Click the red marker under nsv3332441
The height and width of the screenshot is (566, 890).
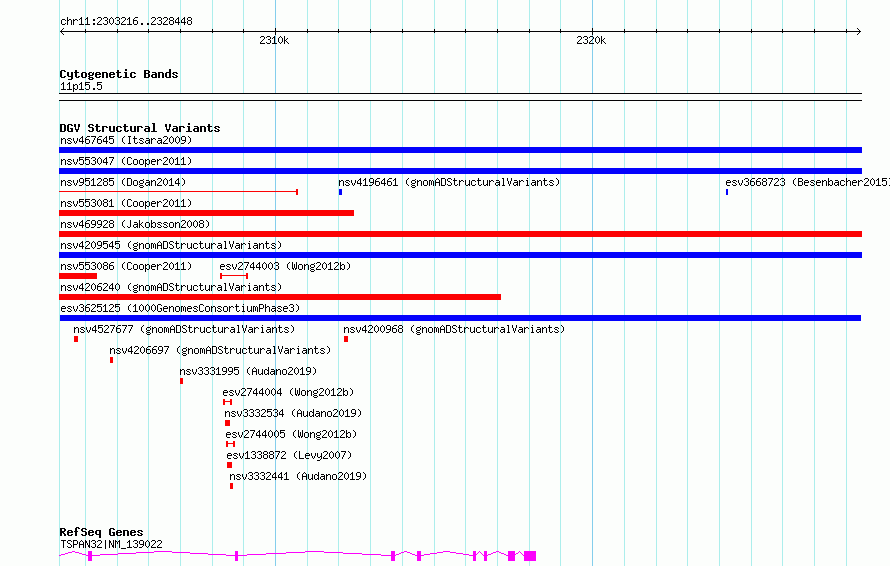coord(232,486)
